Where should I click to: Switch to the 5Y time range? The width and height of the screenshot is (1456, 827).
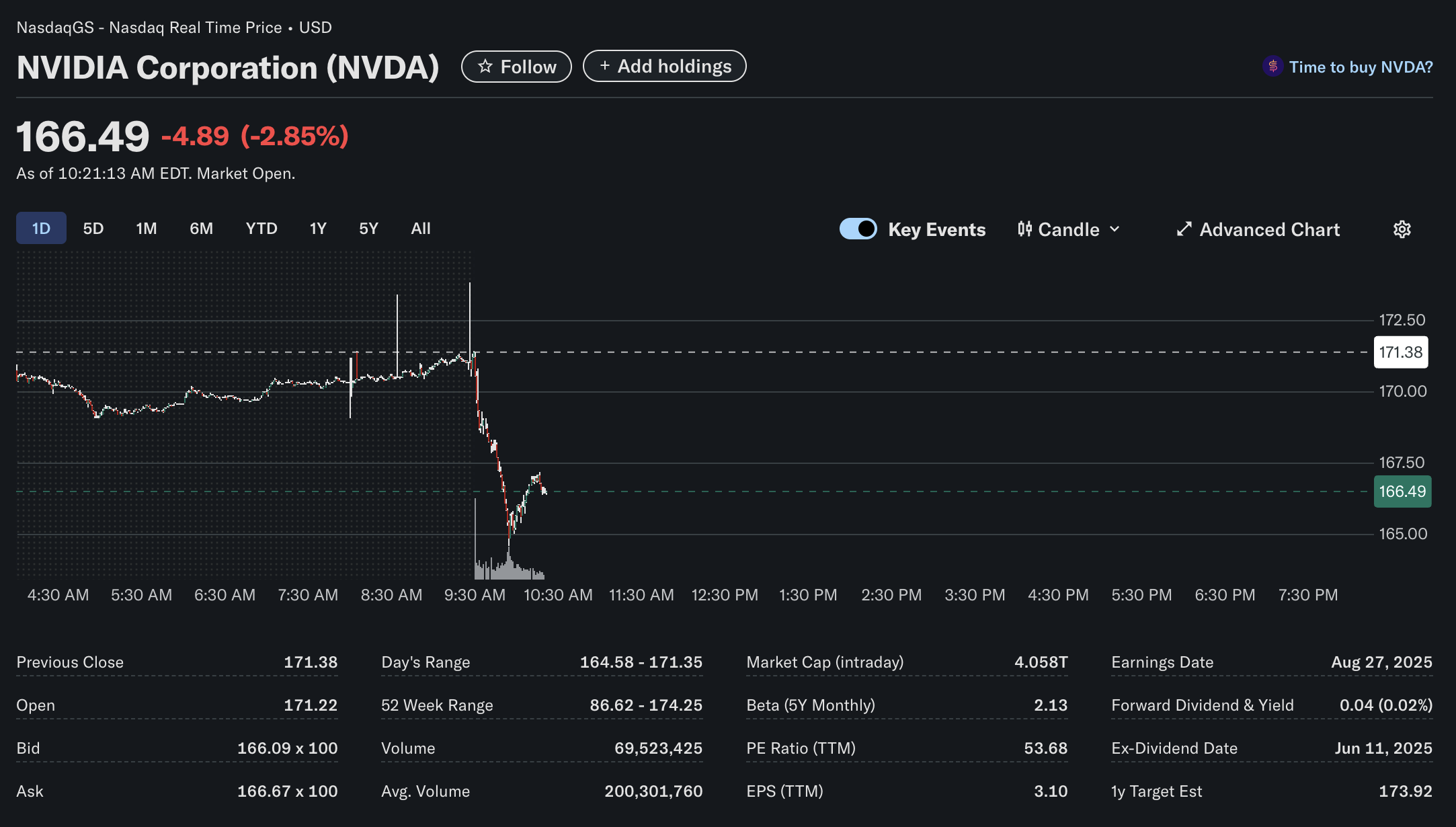(368, 229)
